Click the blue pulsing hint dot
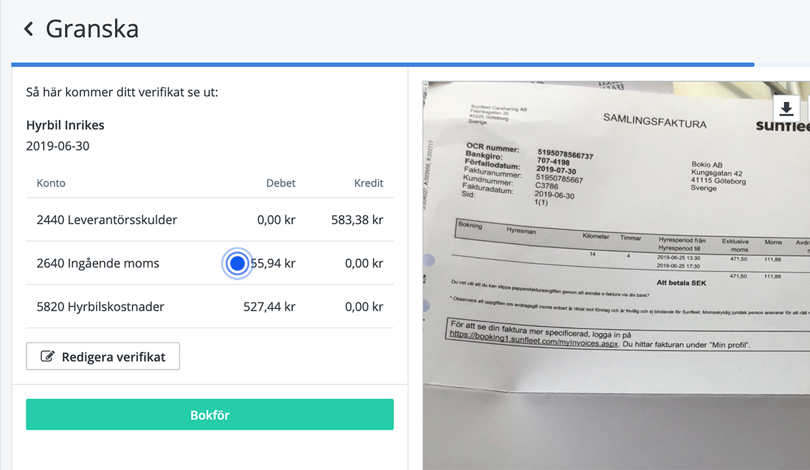810x470 pixels. (x=237, y=263)
